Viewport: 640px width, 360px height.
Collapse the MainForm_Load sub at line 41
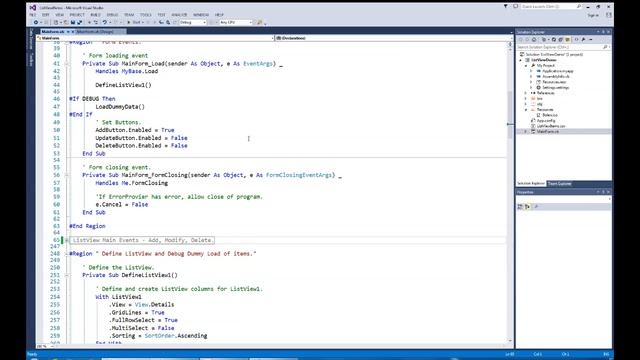(x=67, y=64)
